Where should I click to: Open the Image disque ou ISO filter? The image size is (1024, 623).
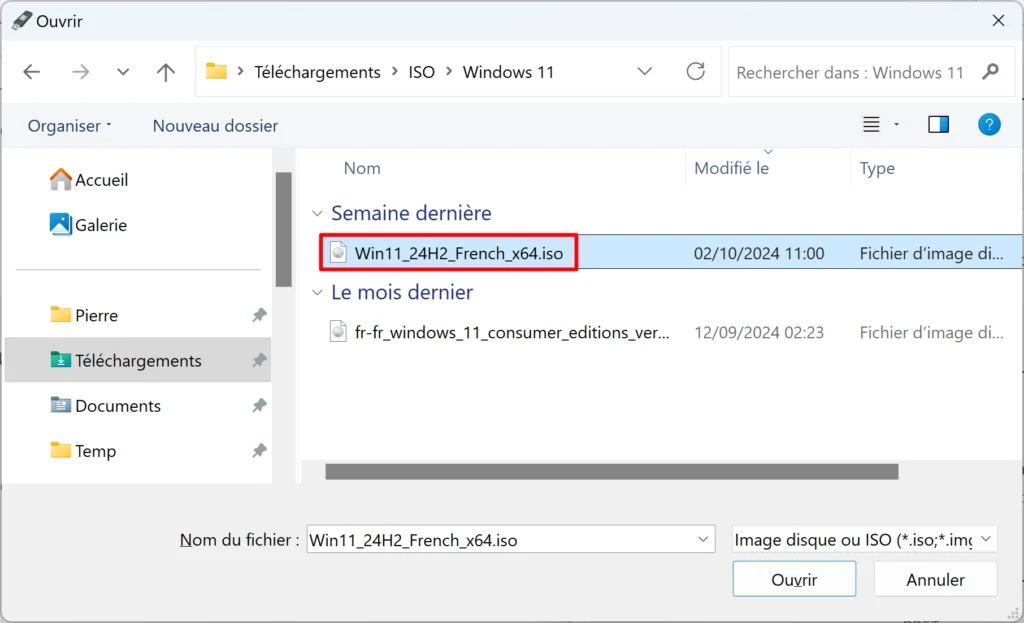click(865, 539)
